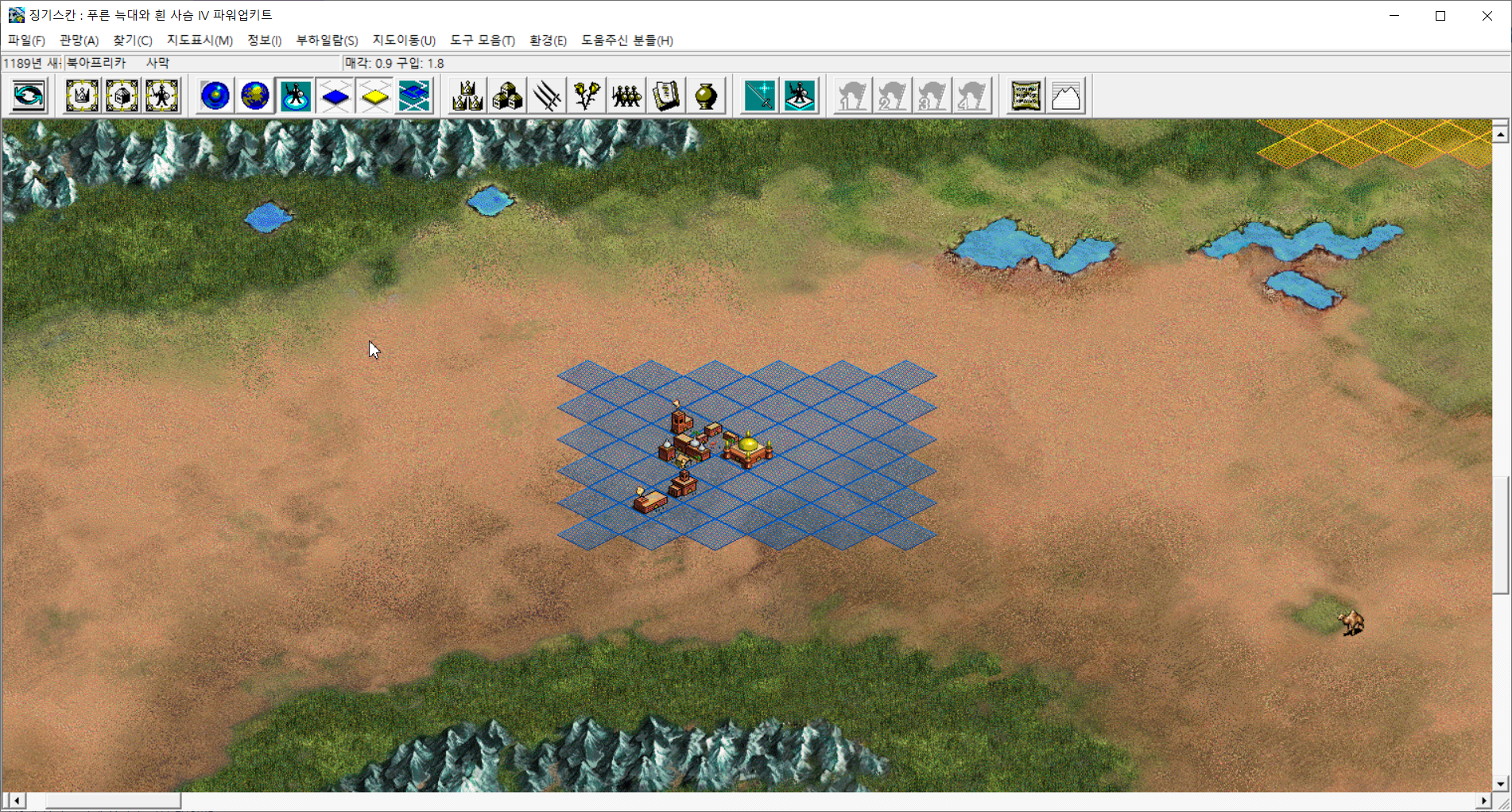1512x812 pixels.
Task: Click the parchment scroll toolbar icon
Action: 1026,96
